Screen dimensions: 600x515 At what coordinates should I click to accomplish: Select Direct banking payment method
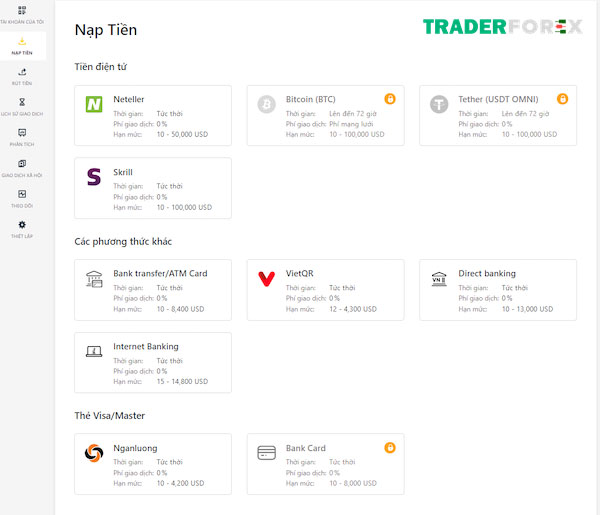498,290
